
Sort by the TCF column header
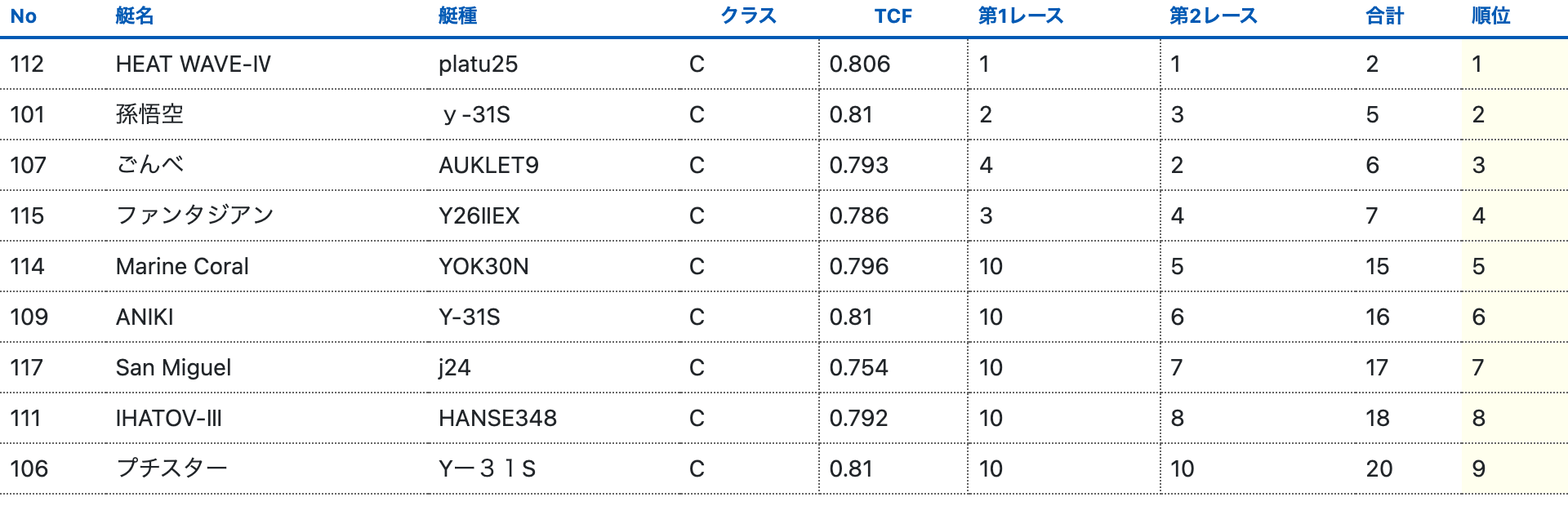click(893, 16)
